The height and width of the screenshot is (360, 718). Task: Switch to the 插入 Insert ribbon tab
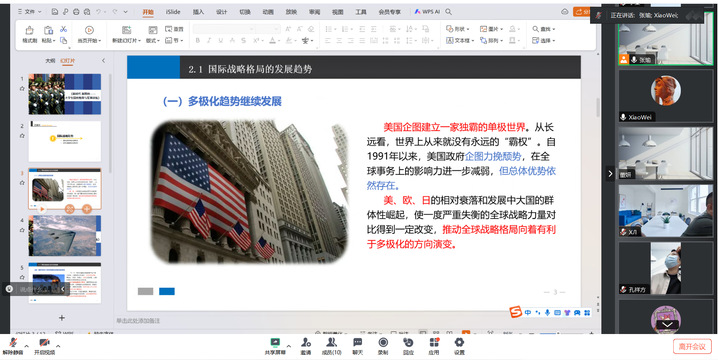point(198,12)
